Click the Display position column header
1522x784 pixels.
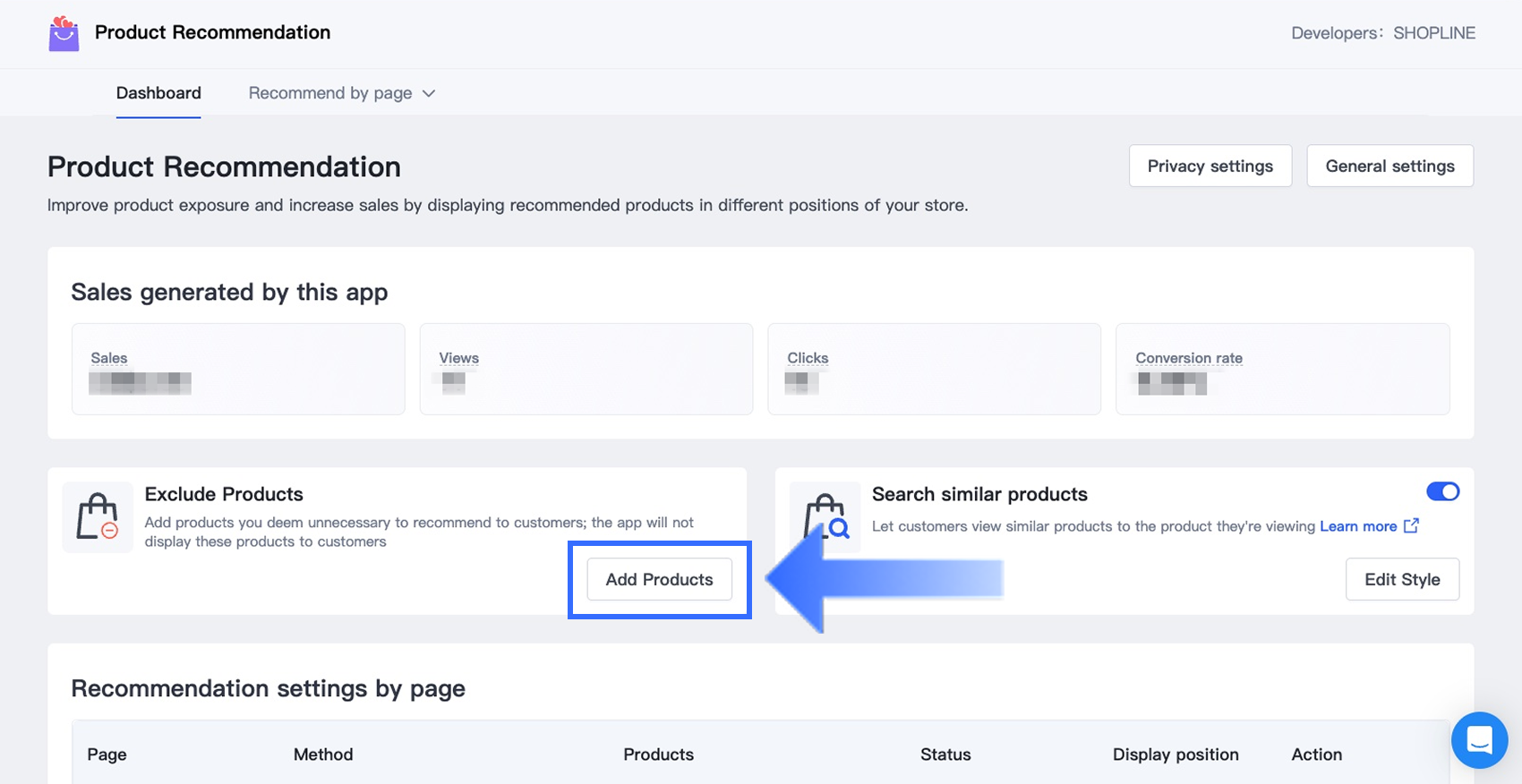(x=1176, y=754)
